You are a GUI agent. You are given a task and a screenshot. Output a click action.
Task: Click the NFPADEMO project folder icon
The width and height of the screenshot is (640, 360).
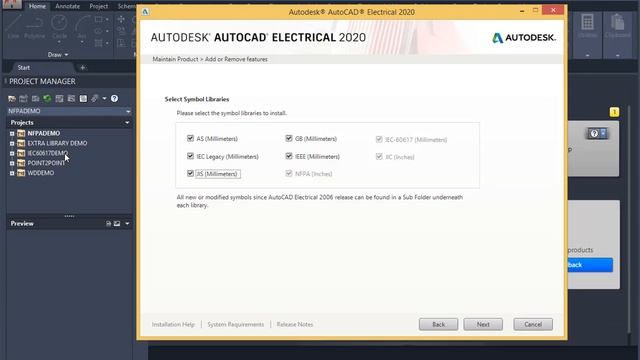21,133
